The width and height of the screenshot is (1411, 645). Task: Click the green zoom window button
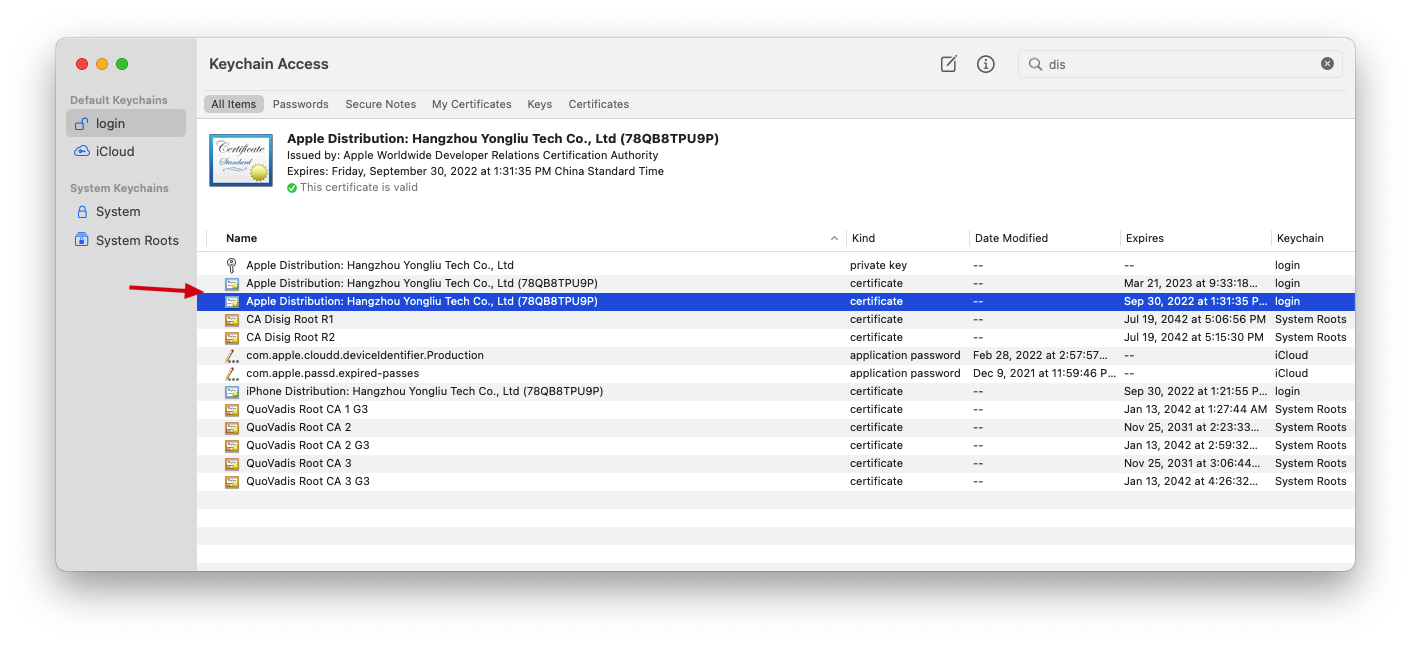tap(122, 64)
